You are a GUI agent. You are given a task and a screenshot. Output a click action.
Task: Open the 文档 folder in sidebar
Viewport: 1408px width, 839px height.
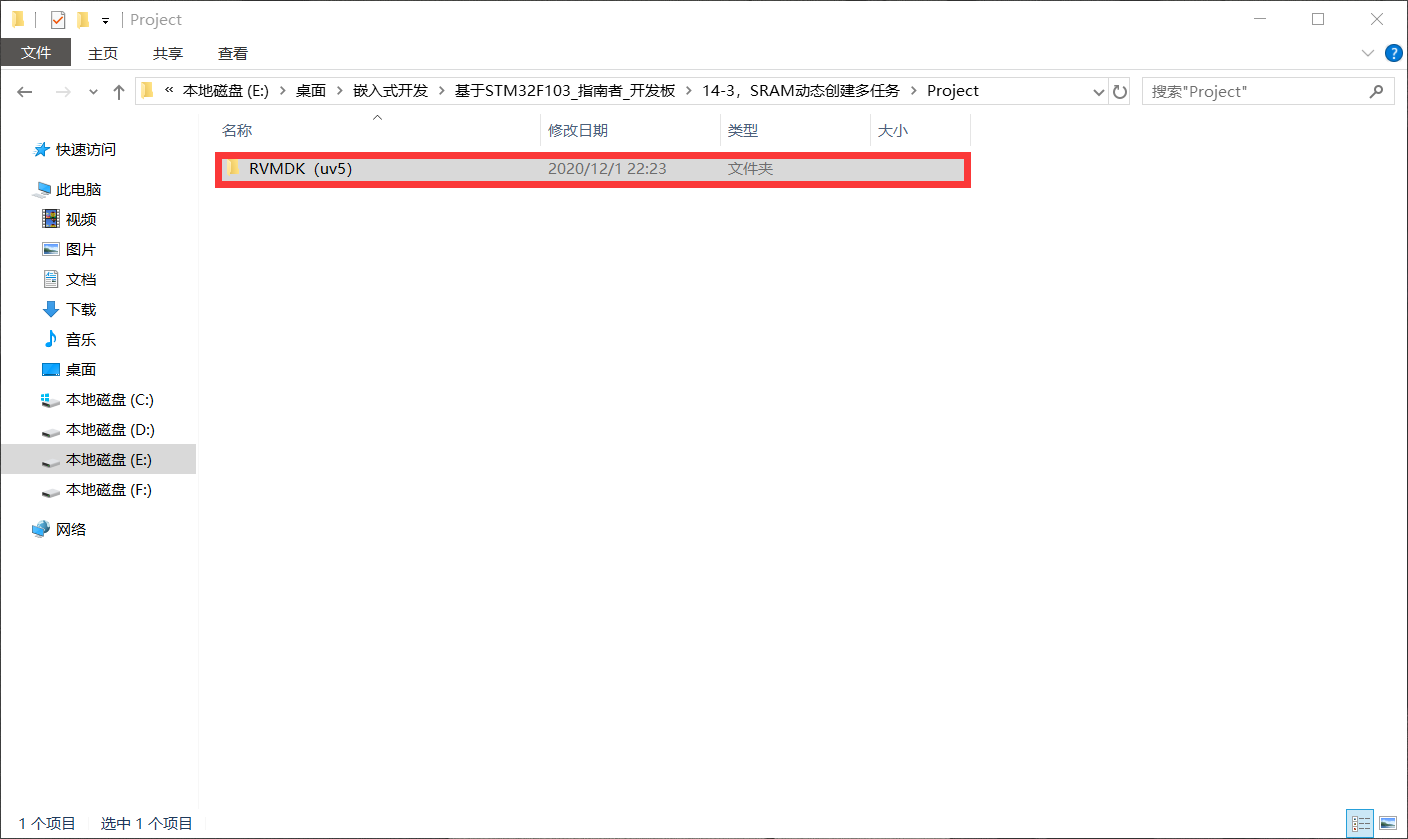[81, 280]
